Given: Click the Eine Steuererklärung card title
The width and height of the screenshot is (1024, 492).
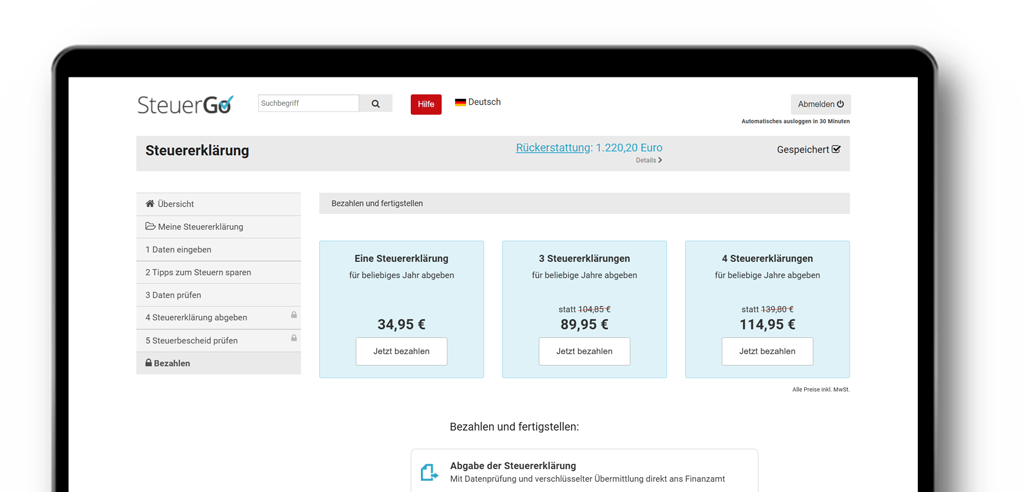Looking at the screenshot, I should (x=402, y=259).
